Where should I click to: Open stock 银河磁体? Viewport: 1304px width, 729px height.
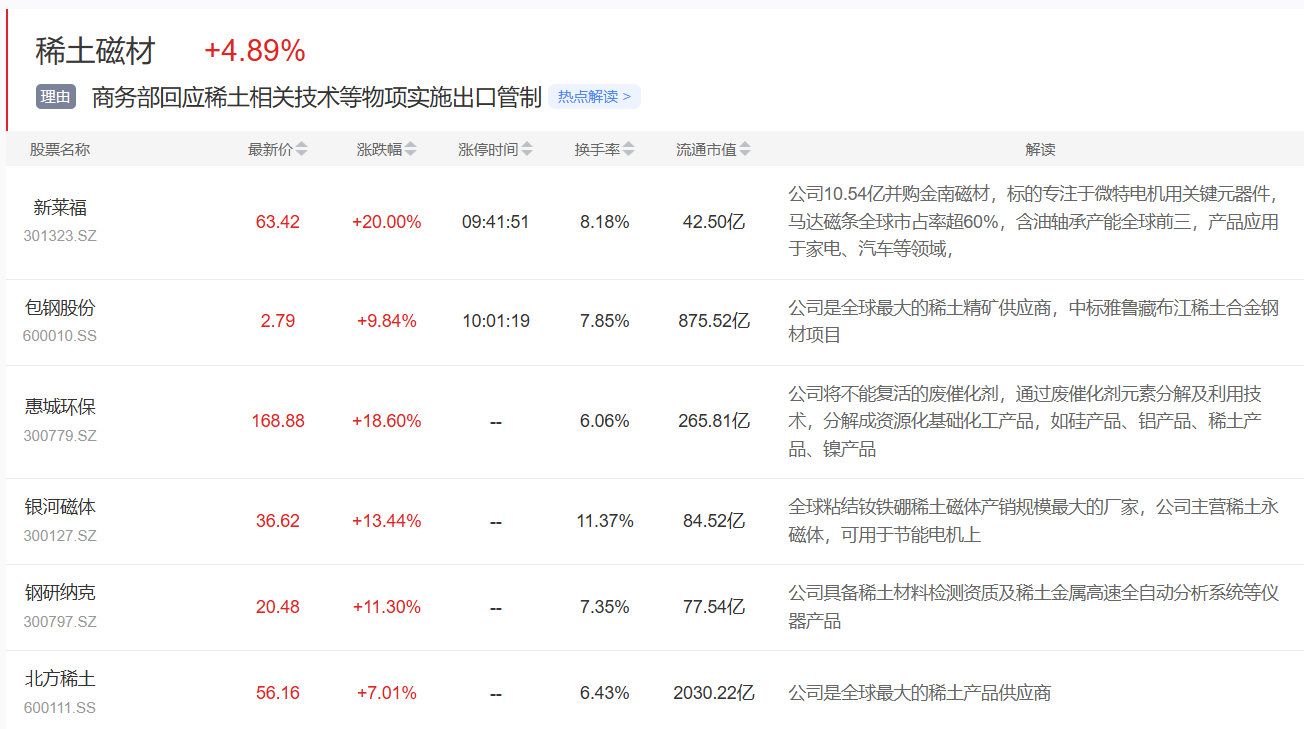tap(60, 507)
